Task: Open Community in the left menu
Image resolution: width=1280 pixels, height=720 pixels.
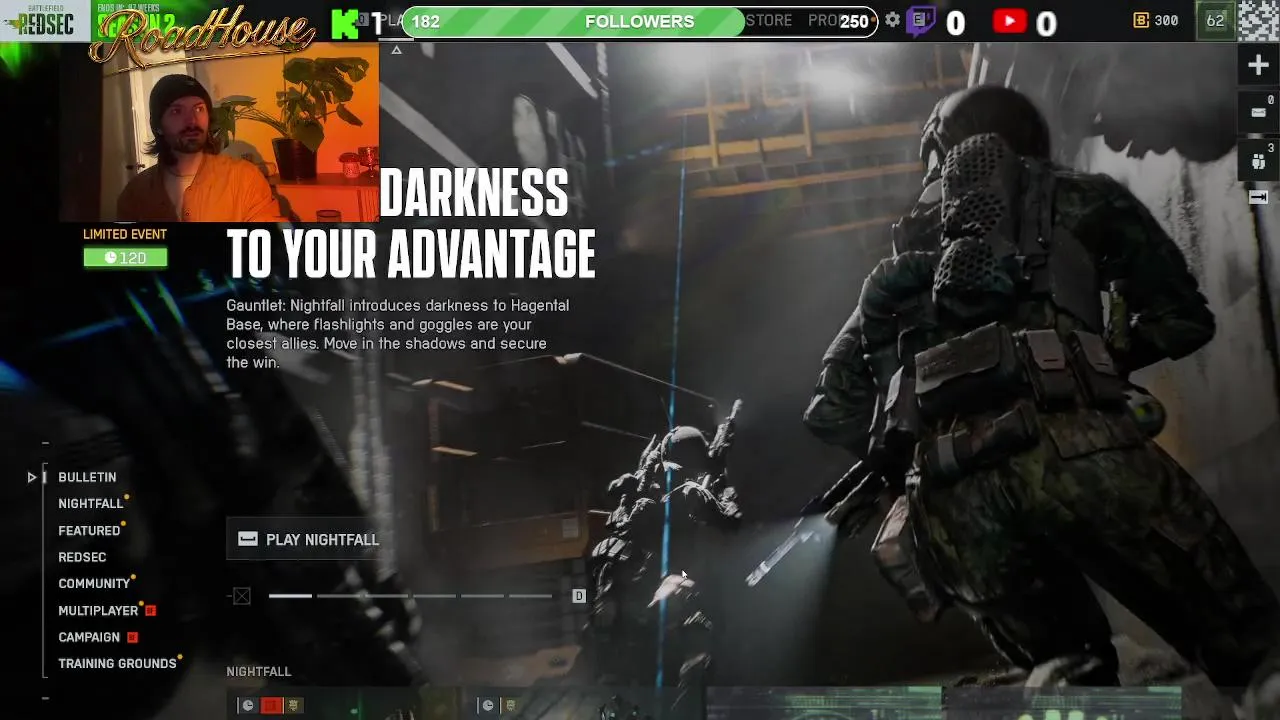Action: click(94, 584)
